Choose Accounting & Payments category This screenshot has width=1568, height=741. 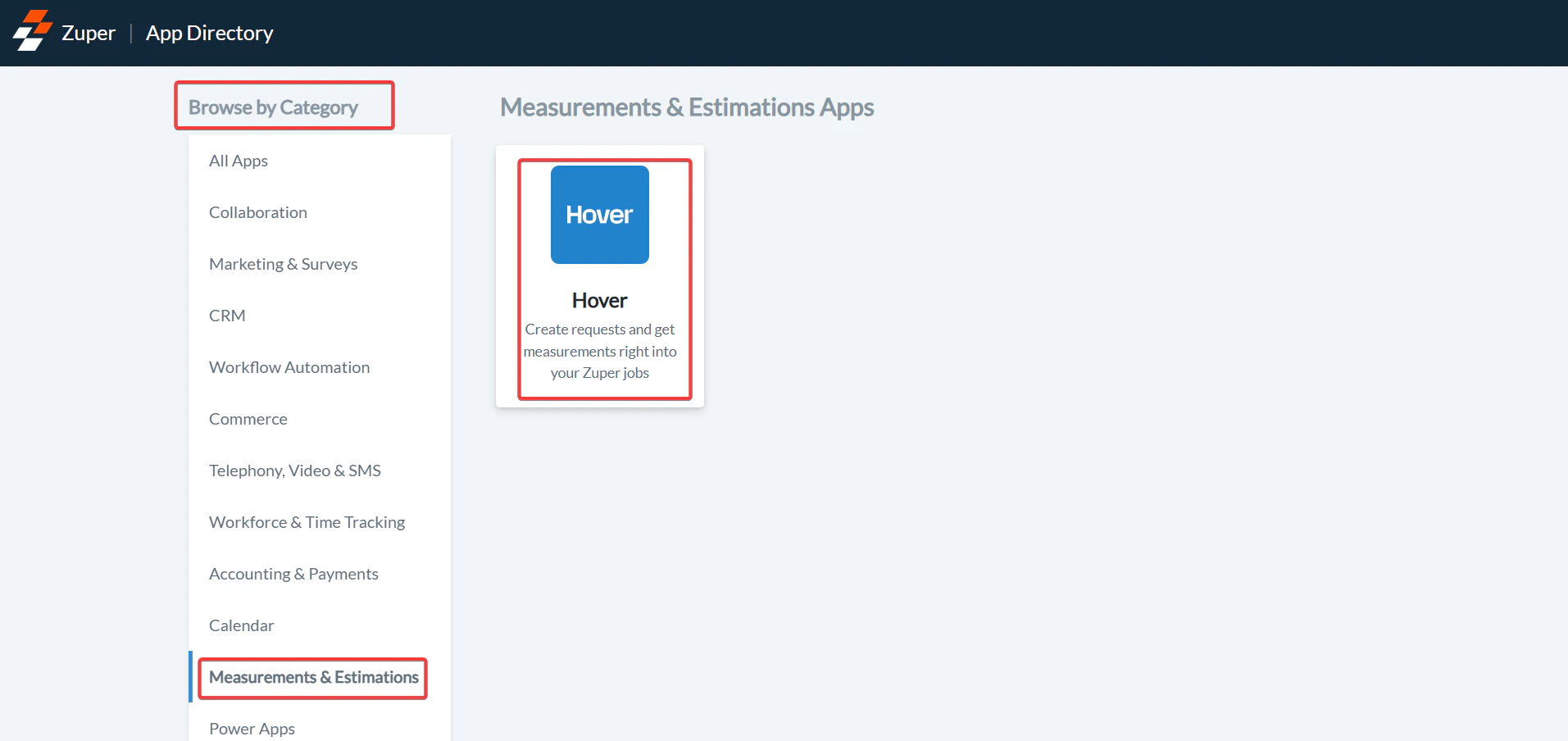pos(293,574)
